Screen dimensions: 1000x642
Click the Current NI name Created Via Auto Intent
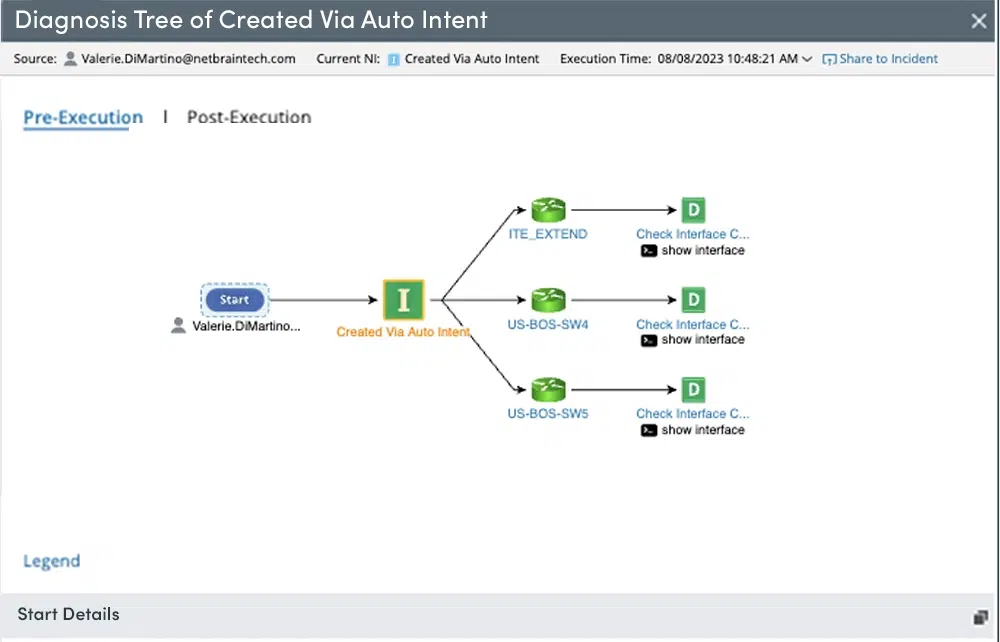pos(472,59)
